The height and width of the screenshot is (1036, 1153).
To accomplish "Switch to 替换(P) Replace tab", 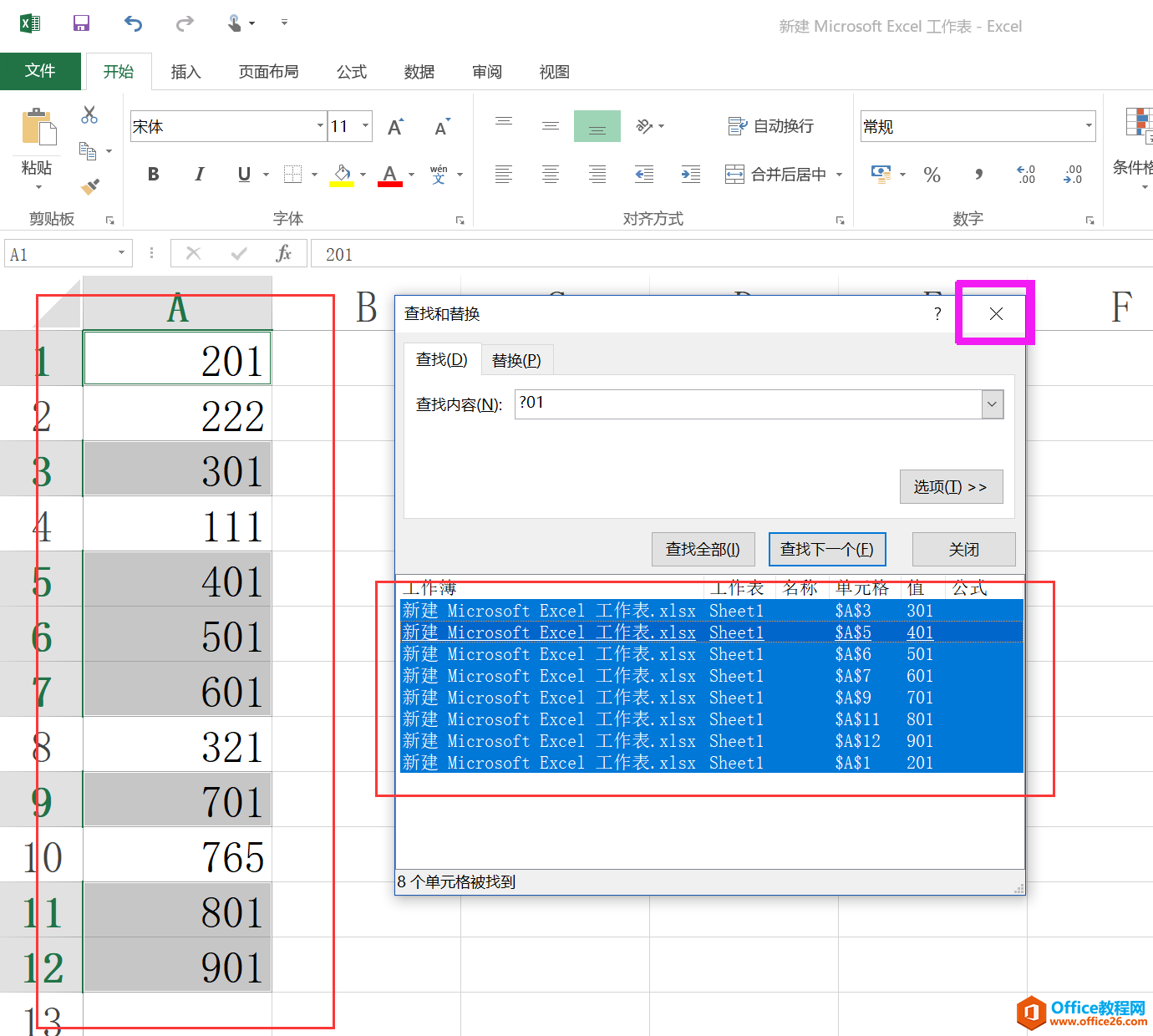I will [x=516, y=360].
